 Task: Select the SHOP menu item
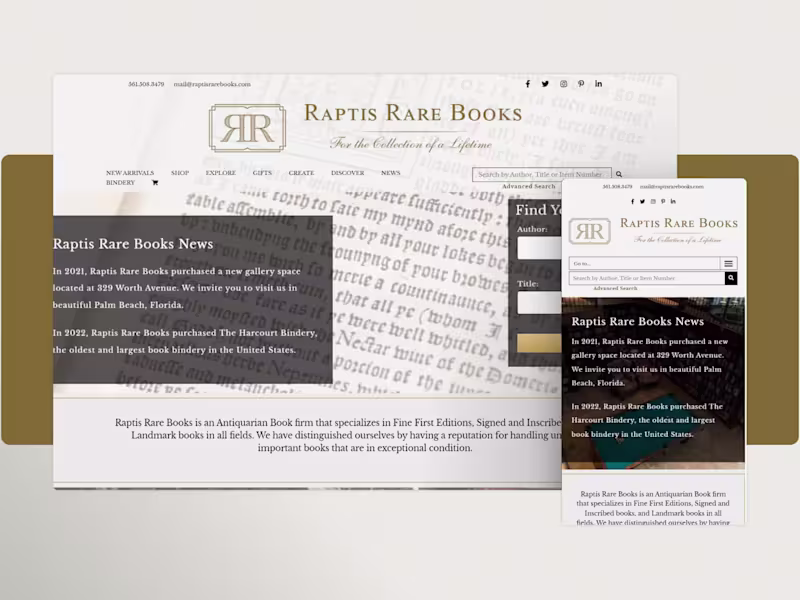point(179,172)
